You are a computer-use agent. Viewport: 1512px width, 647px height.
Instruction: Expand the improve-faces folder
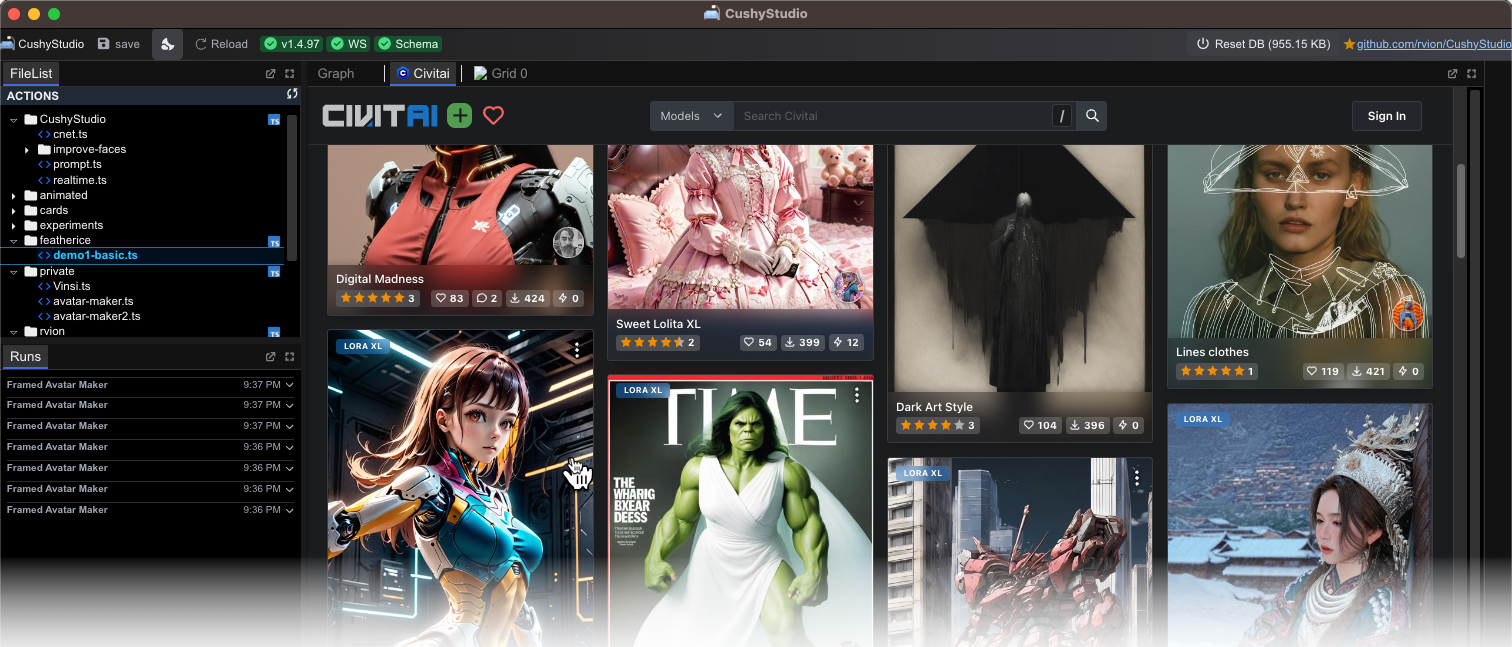click(x=27, y=150)
